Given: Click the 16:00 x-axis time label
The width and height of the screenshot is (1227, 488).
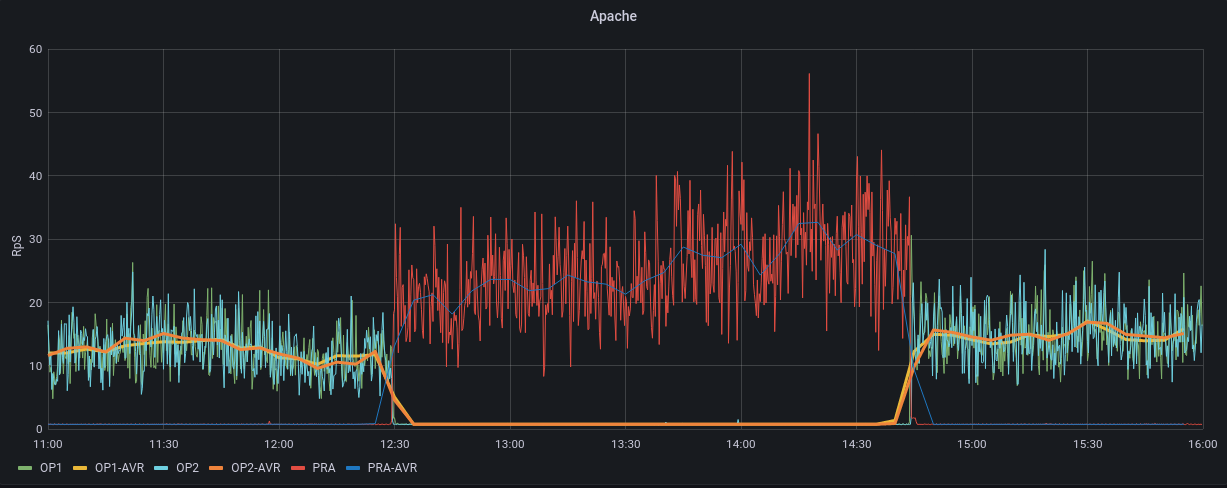Looking at the screenshot, I should [x=1201, y=444].
